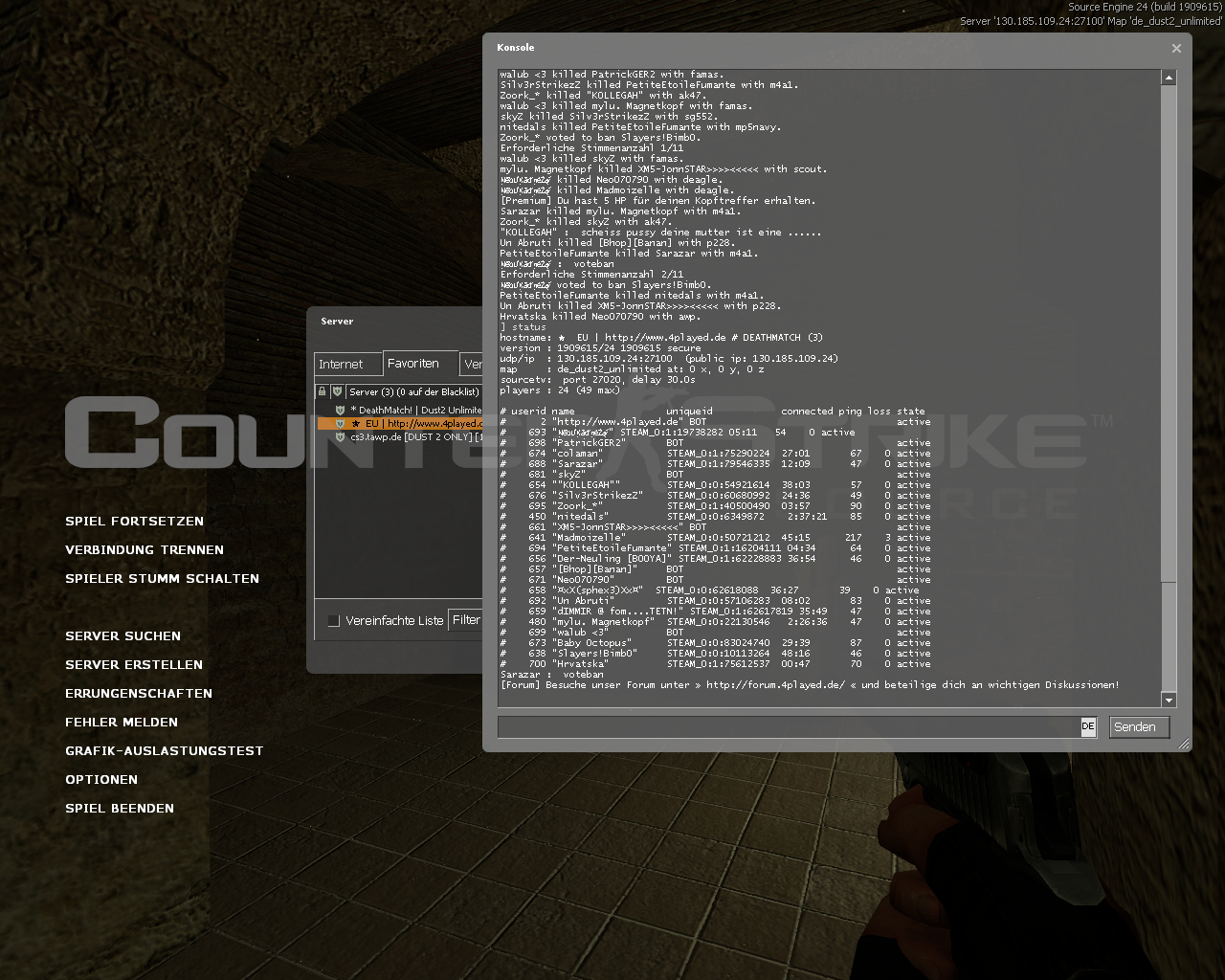Click console scrollbar down arrow
The width and height of the screenshot is (1225, 980).
point(1169,700)
